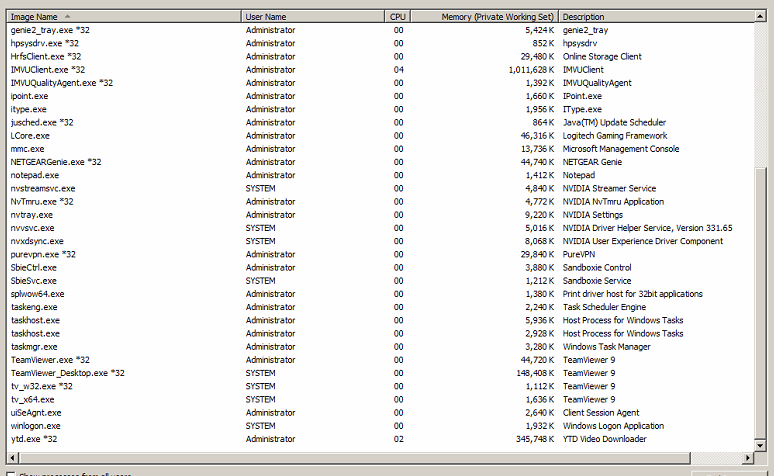Select the mmc.exe process row

[380, 149]
